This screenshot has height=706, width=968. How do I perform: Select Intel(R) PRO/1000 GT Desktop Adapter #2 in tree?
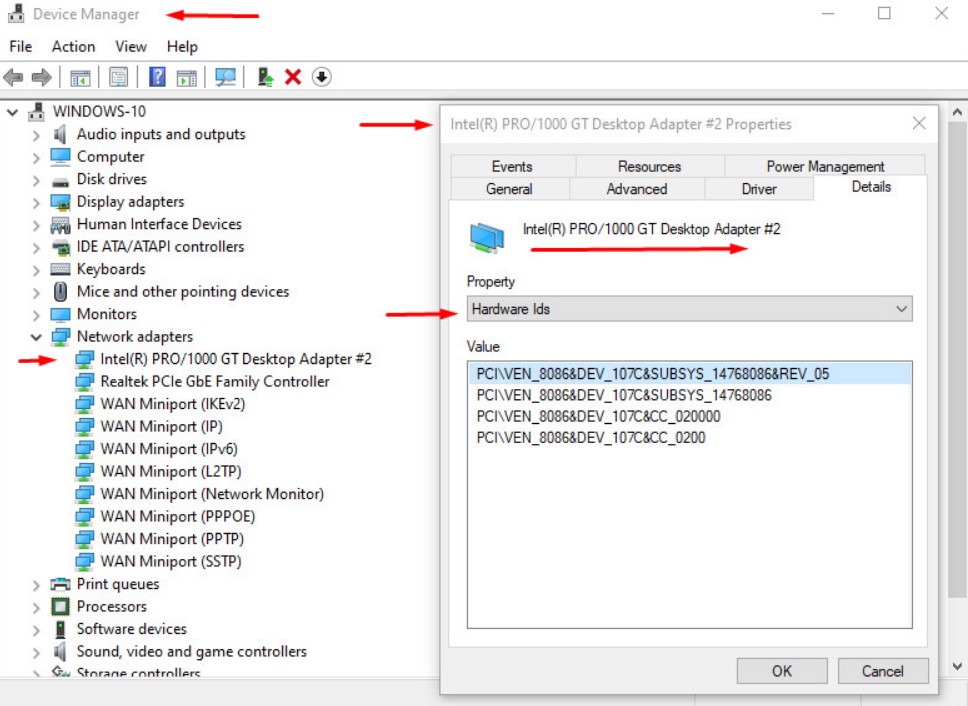pos(236,359)
